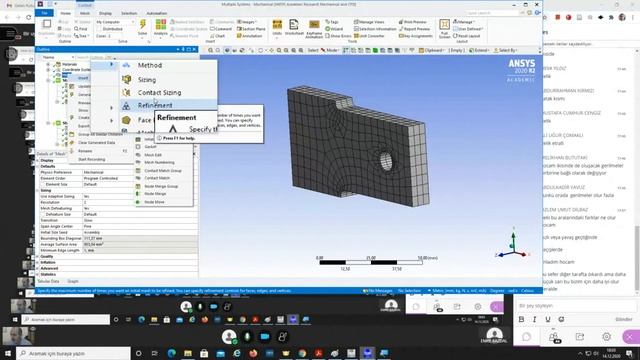Open Unit Converter tool
640x360 pixels.
369,36
